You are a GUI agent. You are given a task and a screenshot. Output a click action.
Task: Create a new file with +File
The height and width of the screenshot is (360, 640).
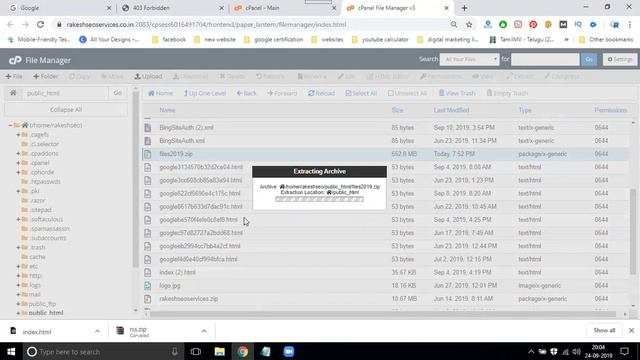14,76
